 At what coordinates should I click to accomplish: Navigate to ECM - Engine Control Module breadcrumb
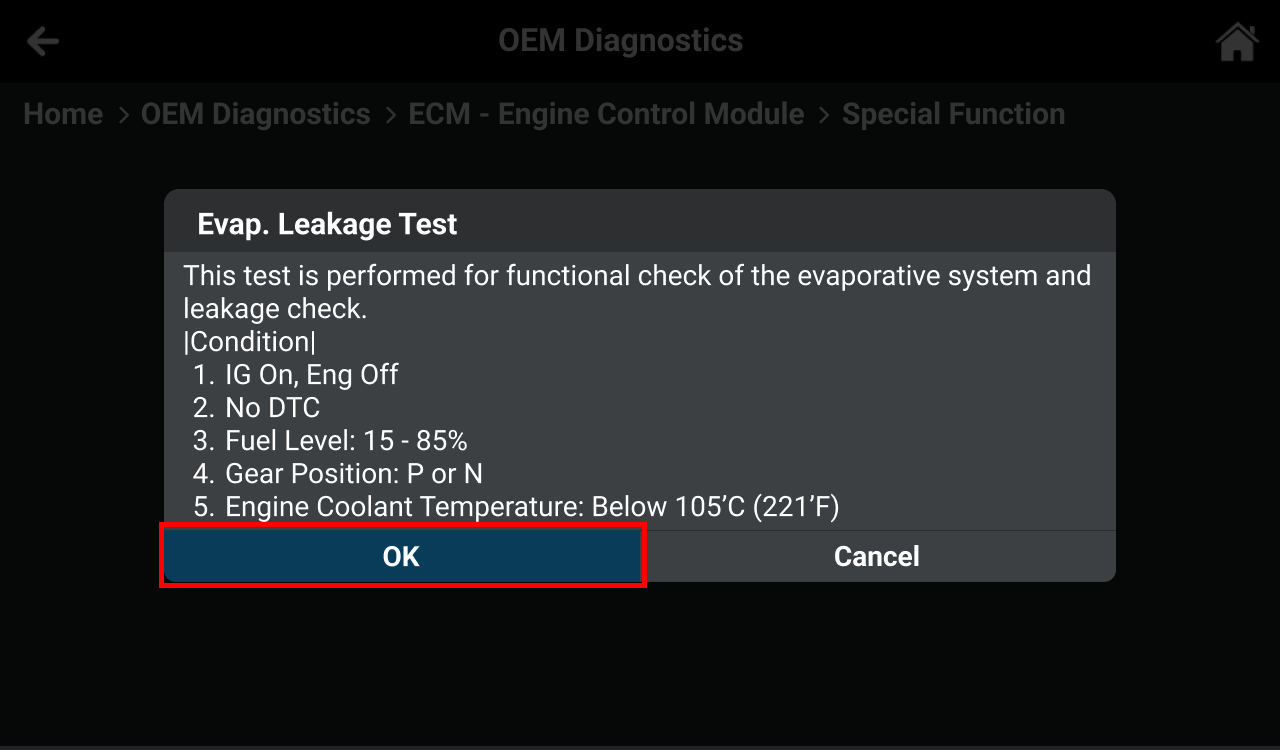tap(606, 114)
